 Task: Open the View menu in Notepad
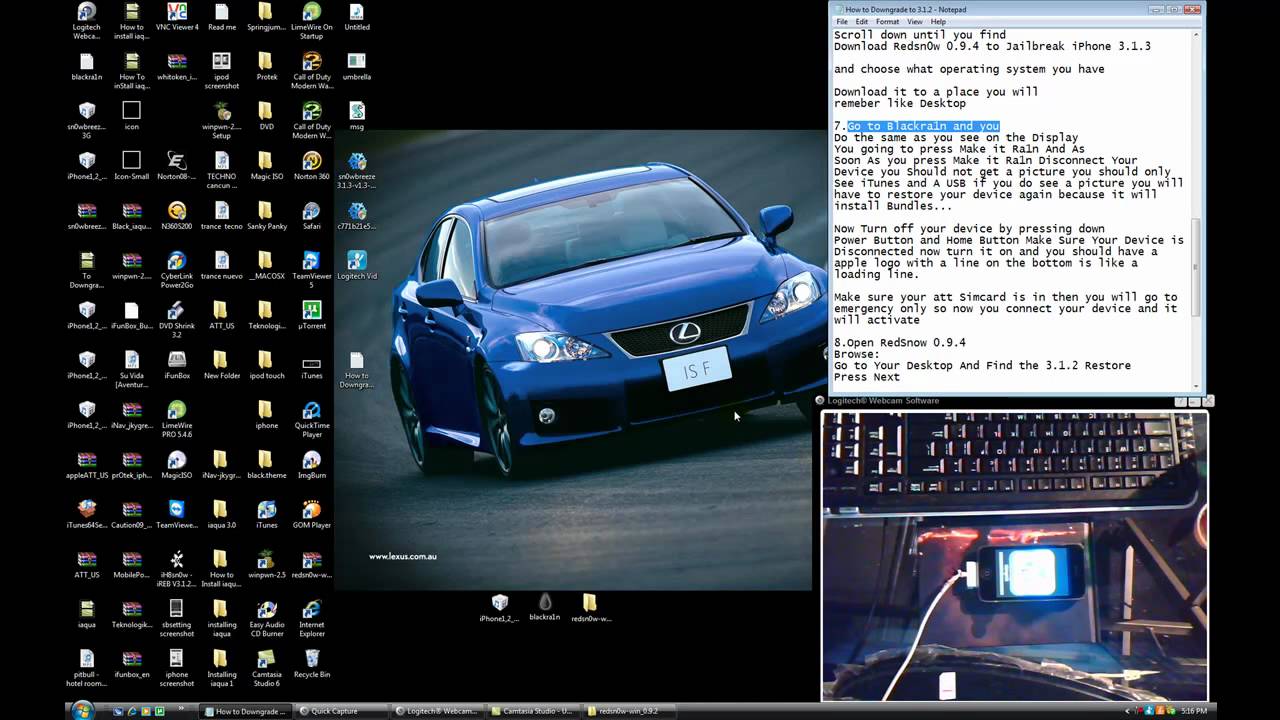point(915,21)
